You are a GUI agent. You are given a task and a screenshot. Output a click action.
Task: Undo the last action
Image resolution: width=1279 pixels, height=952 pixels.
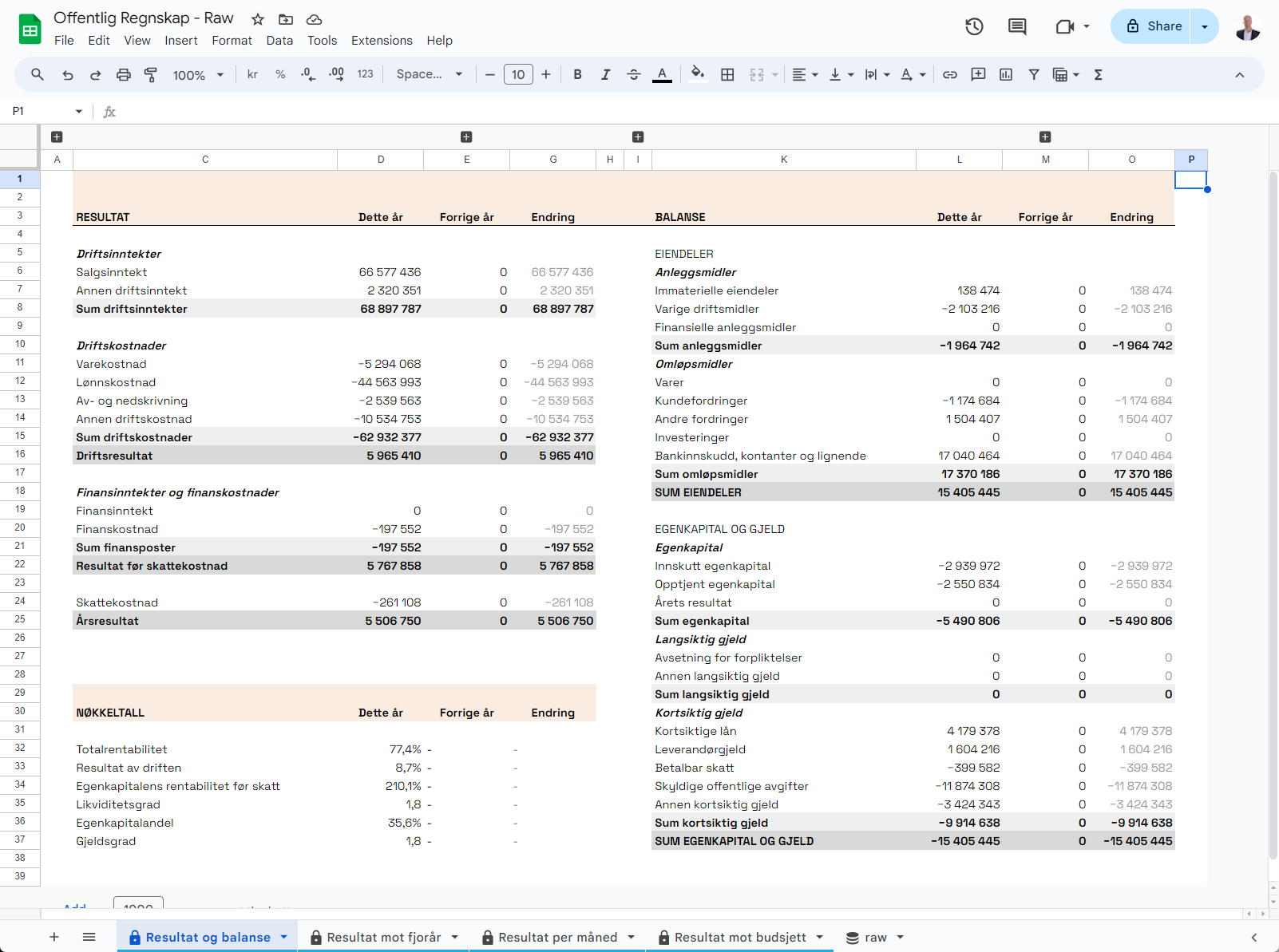(68, 74)
